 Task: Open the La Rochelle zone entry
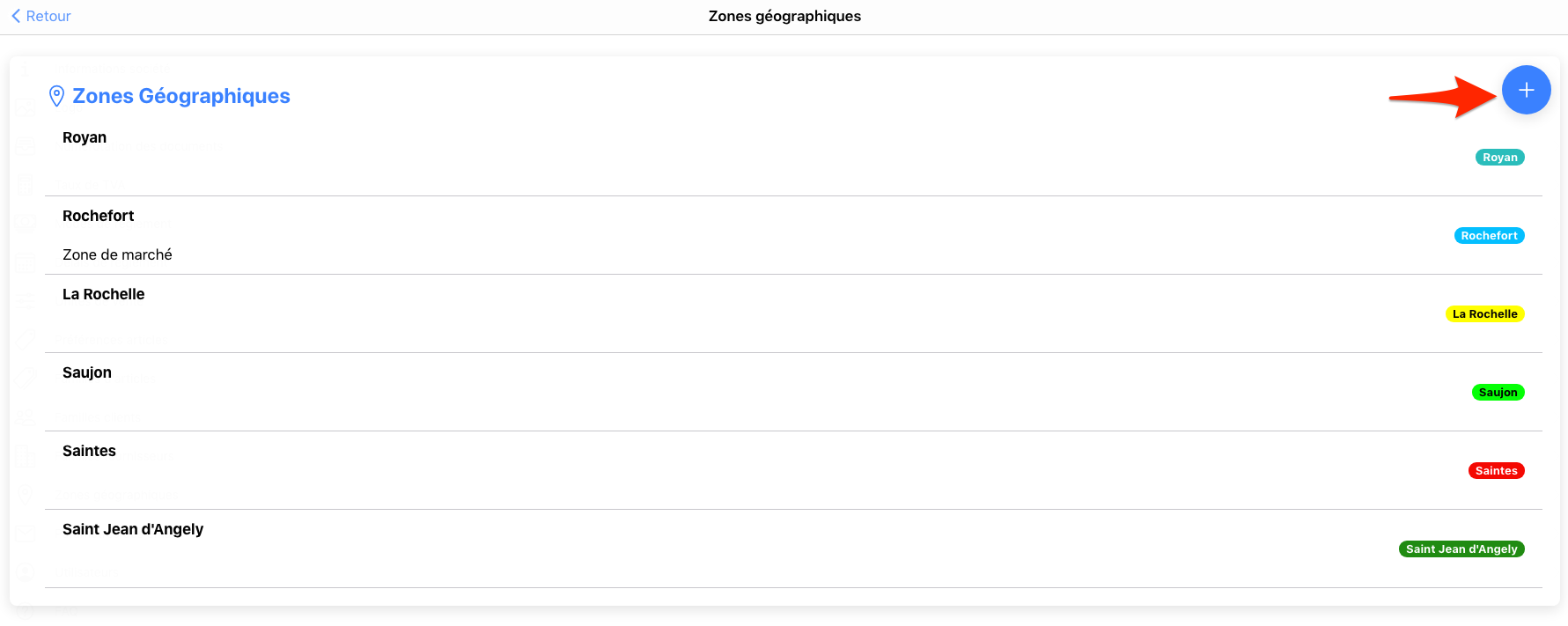tap(103, 294)
